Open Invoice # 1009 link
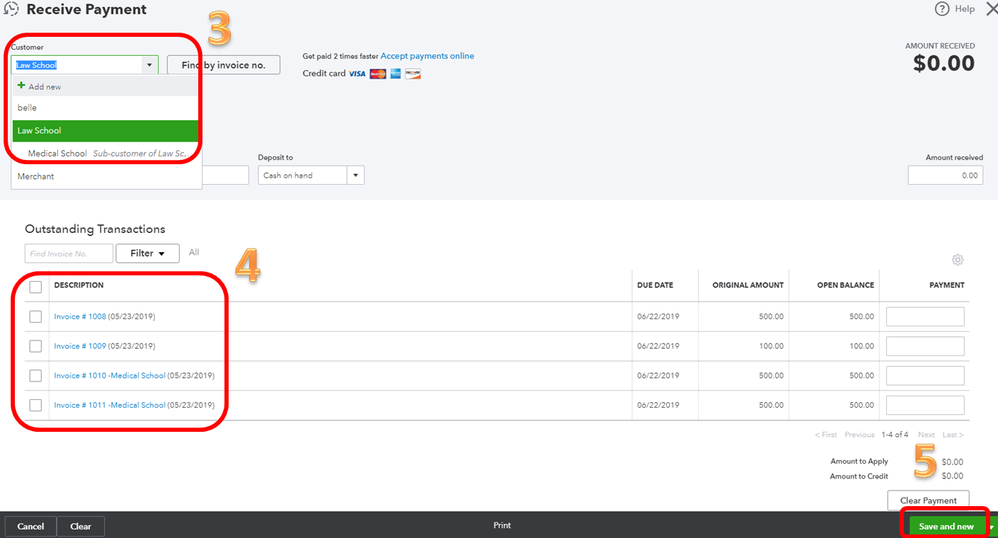Viewport: 998px width, 538px height. (x=80, y=346)
